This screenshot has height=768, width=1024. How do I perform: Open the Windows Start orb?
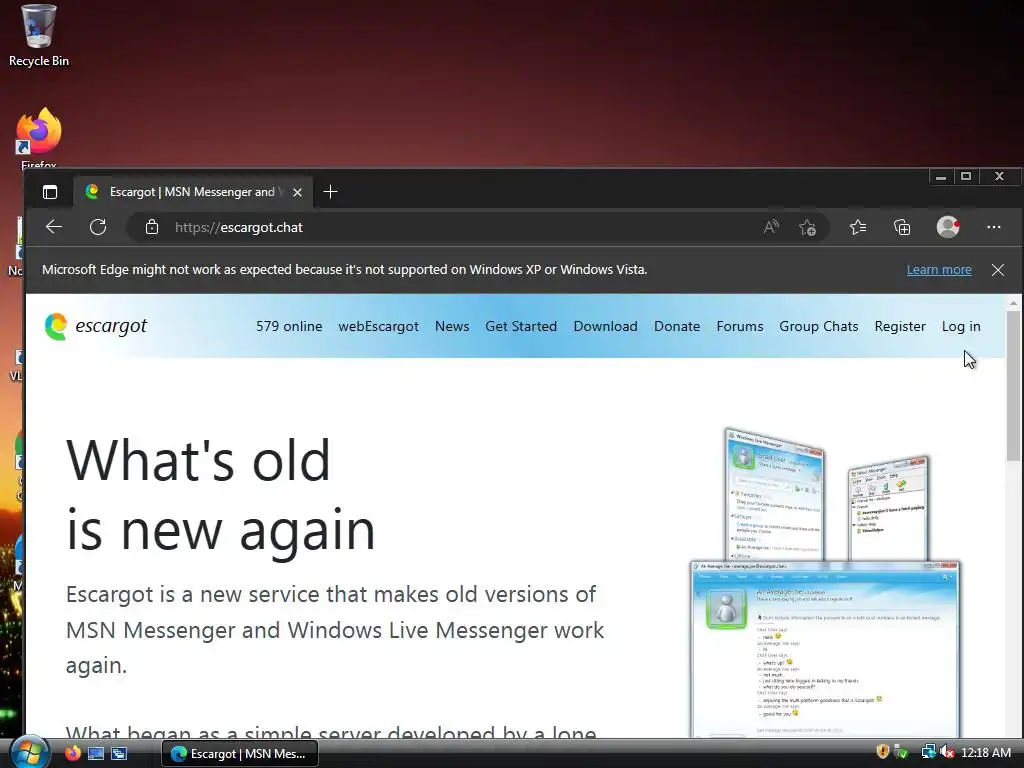point(29,752)
